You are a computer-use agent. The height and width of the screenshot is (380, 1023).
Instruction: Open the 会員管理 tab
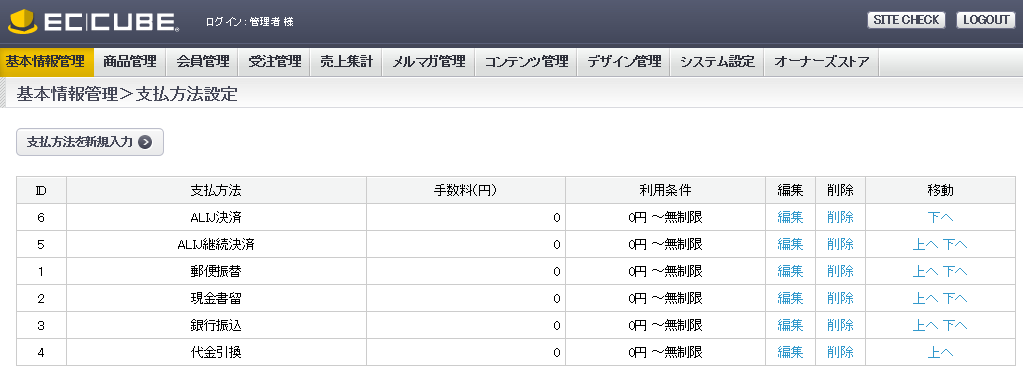[x=202, y=62]
